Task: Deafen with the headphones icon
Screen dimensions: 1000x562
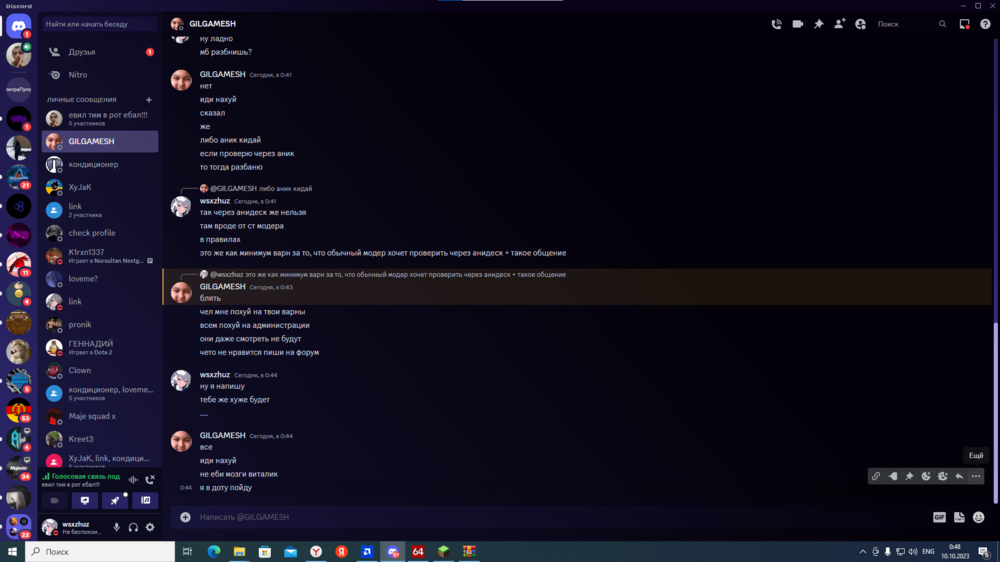Action: pos(133,527)
